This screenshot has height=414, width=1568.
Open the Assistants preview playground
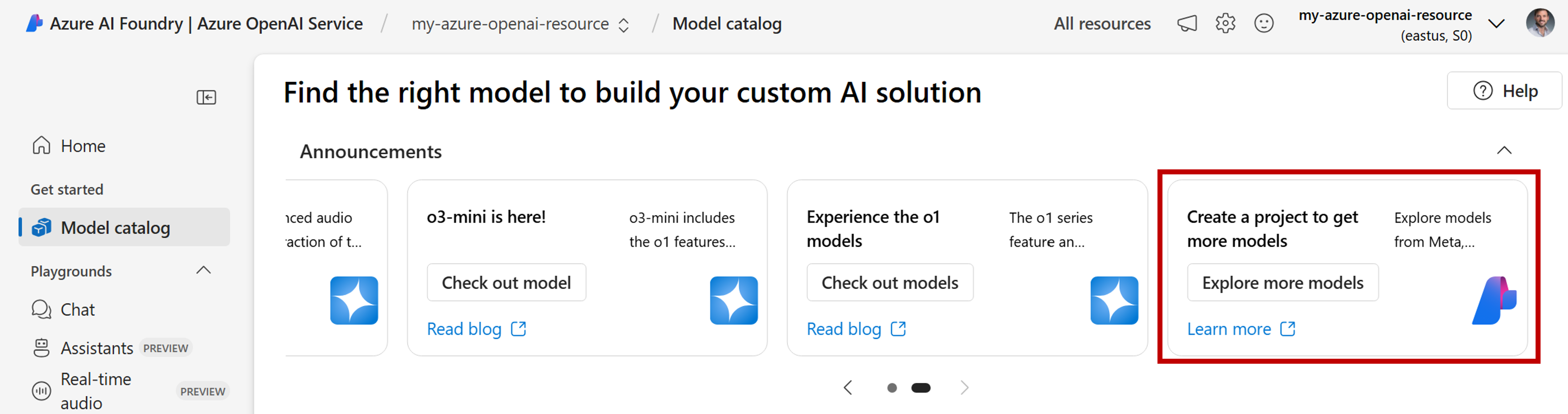tap(97, 348)
